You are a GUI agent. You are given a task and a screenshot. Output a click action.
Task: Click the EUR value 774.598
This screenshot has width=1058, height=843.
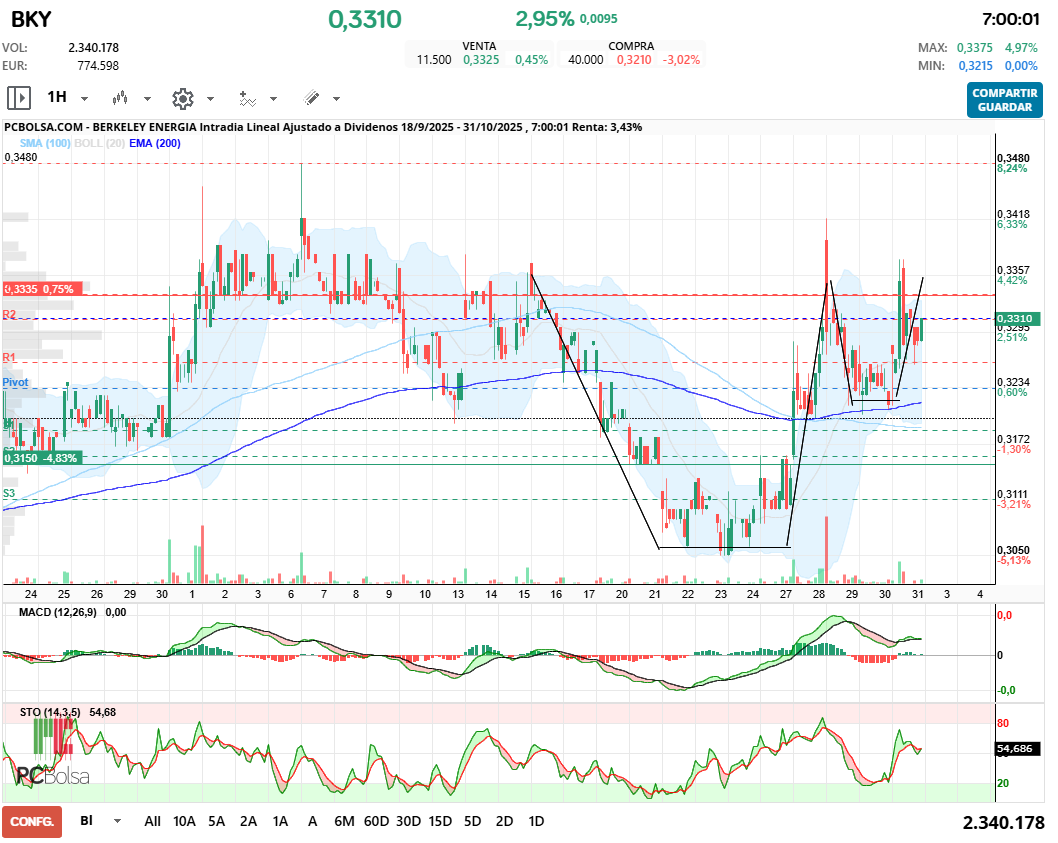pos(98,65)
